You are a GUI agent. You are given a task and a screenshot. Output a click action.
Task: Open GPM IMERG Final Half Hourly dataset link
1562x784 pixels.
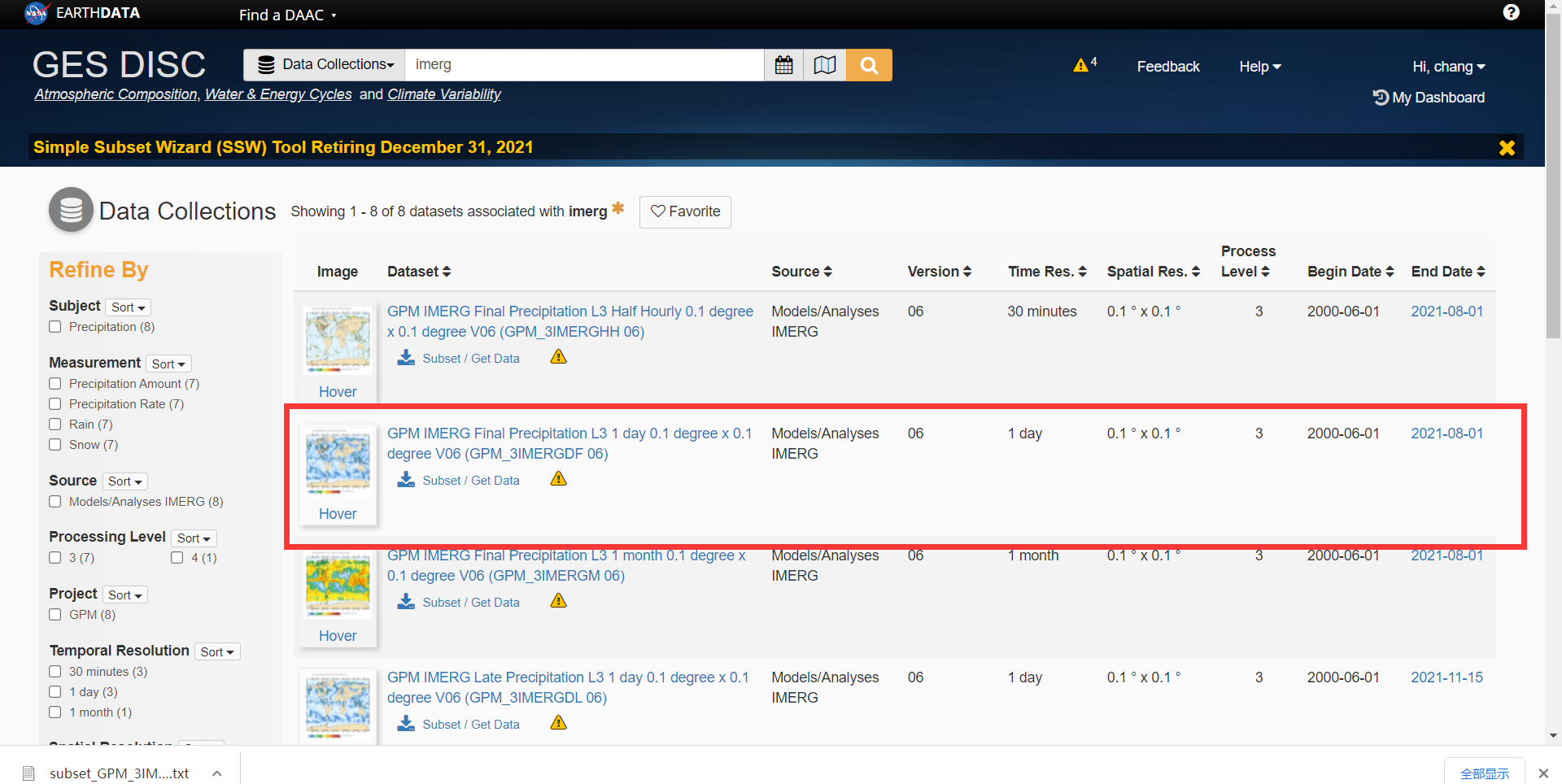[569, 321]
